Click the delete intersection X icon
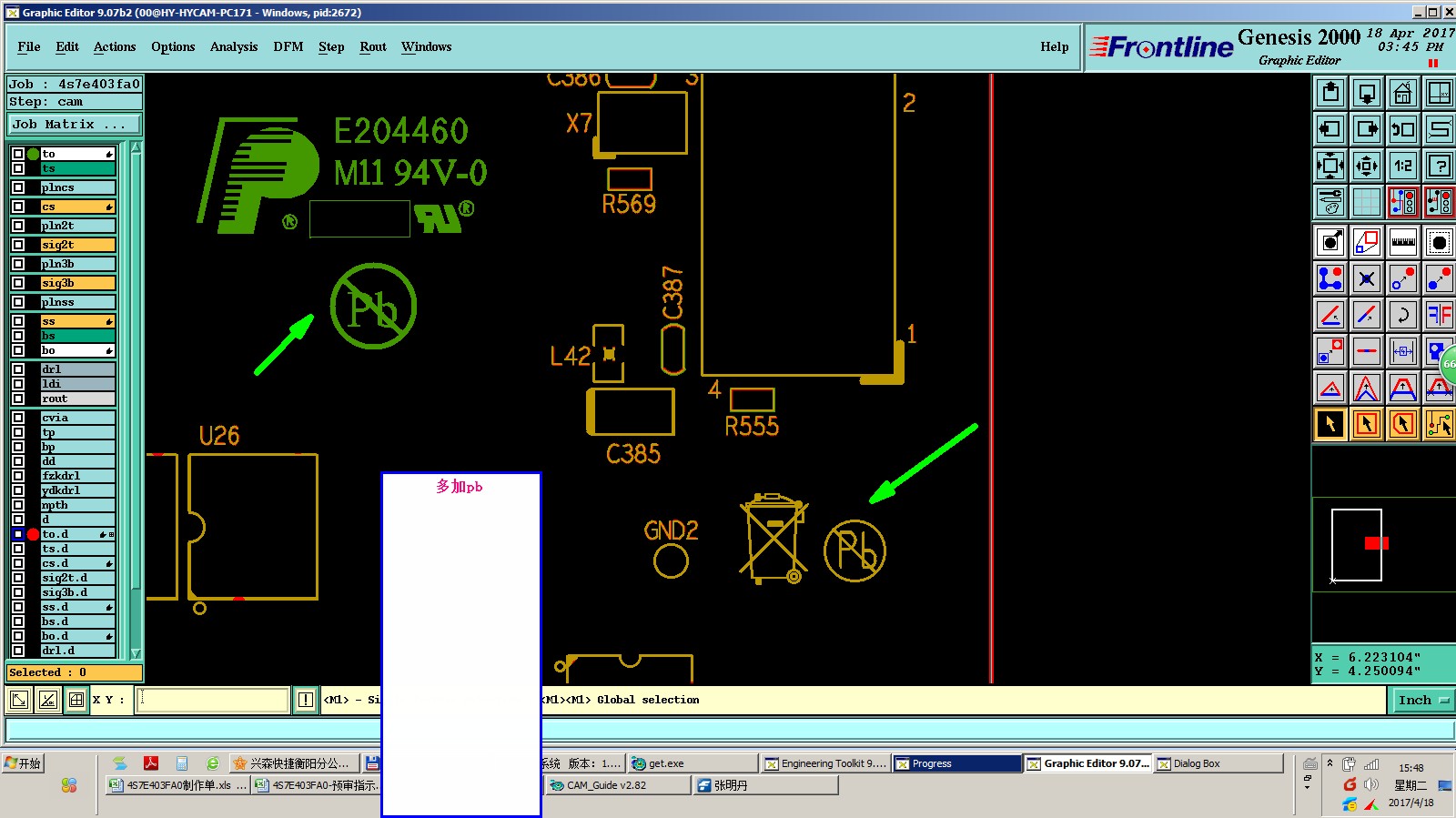Viewport: 1456px width, 818px height. 1367,278
